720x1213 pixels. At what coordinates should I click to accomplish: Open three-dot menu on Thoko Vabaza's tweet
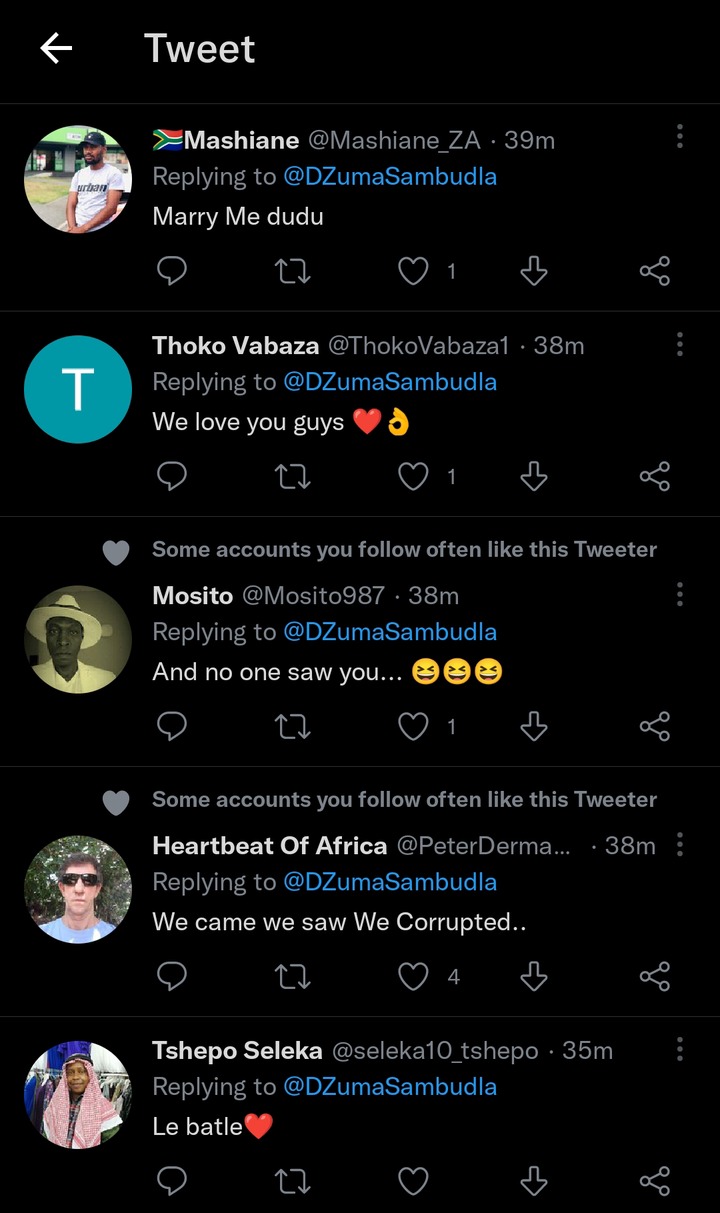click(x=680, y=345)
